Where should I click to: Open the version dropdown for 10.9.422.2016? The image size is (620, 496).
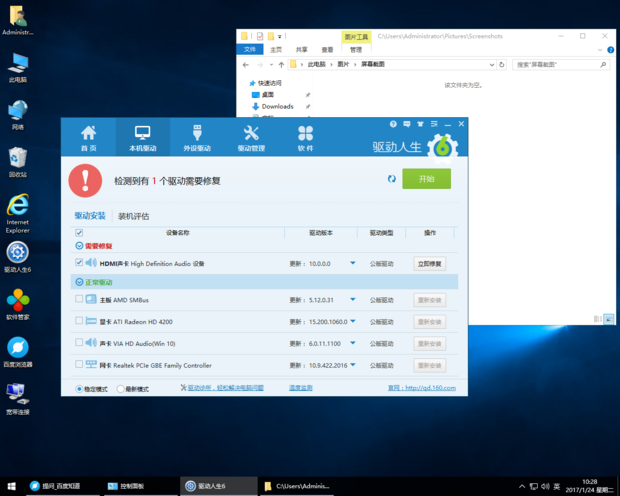pyautogui.click(x=353, y=365)
